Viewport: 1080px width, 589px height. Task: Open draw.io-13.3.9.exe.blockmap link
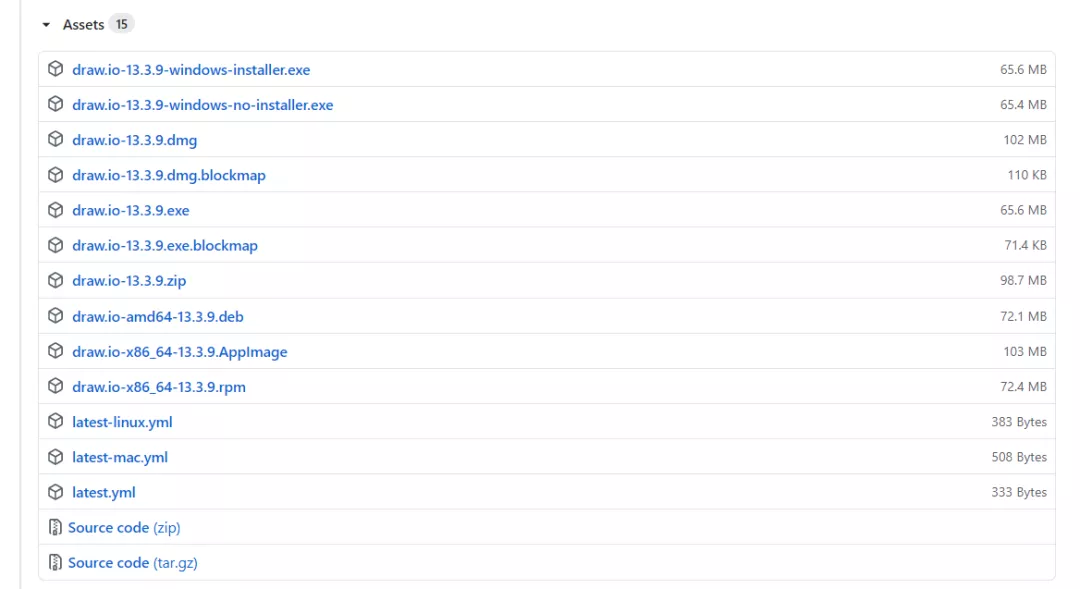click(165, 245)
